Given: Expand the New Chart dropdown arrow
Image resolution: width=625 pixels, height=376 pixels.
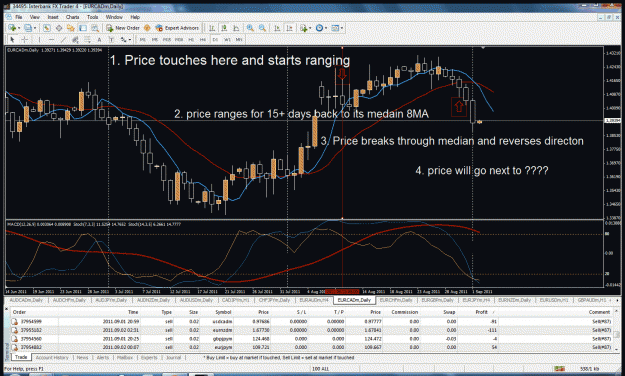Looking at the screenshot, I should click(x=19, y=28).
